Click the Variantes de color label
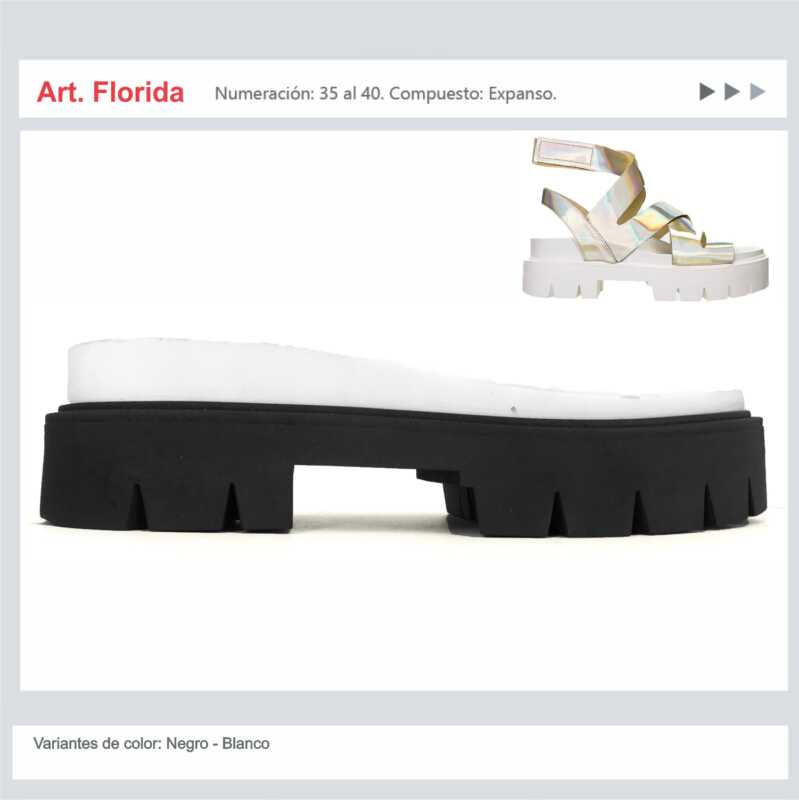799x800 pixels. [97, 743]
